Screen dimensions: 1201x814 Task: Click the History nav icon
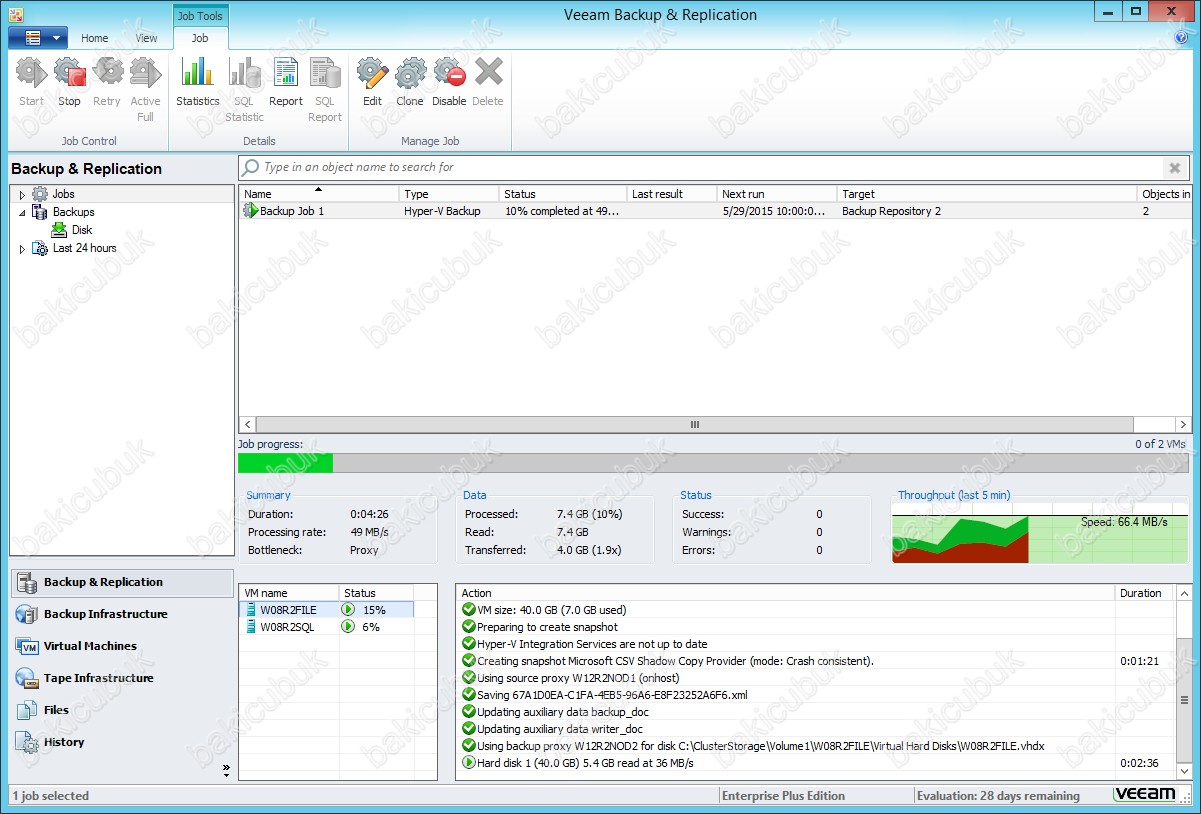coord(28,742)
